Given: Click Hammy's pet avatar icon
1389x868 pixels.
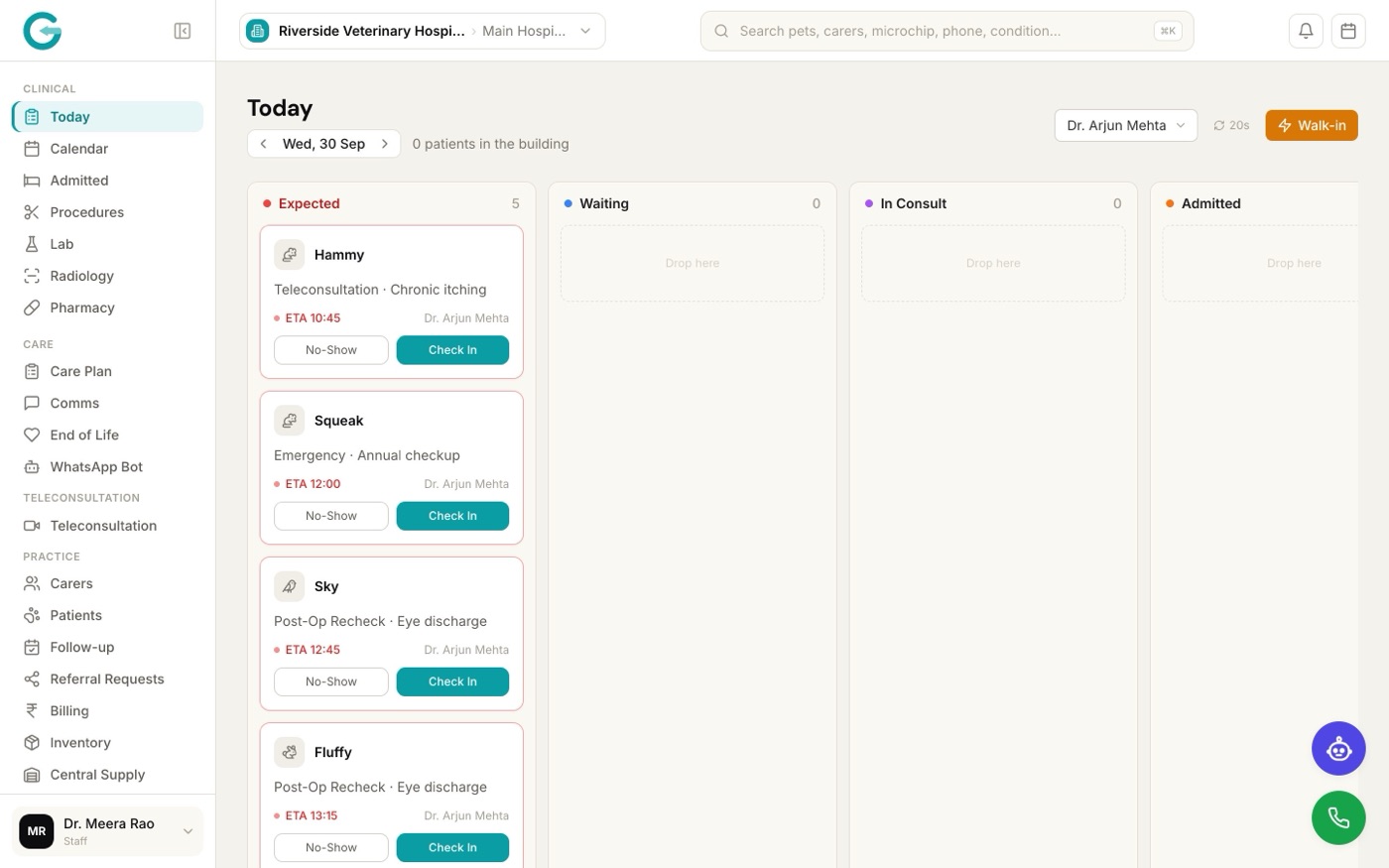Looking at the screenshot, I should (289, 255).
